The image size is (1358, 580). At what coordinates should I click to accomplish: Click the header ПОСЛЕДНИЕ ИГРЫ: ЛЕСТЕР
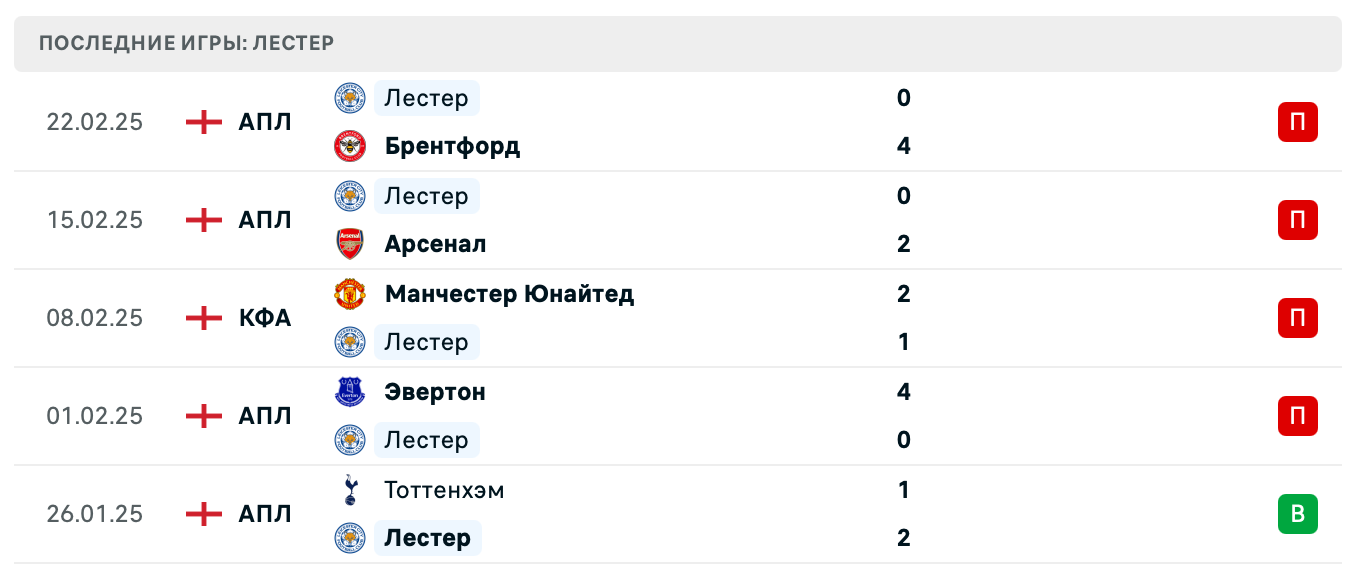[x=186, y=43]
